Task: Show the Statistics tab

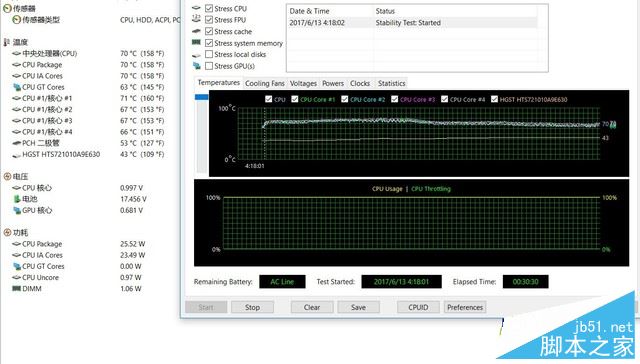Action: click(391, 83)
